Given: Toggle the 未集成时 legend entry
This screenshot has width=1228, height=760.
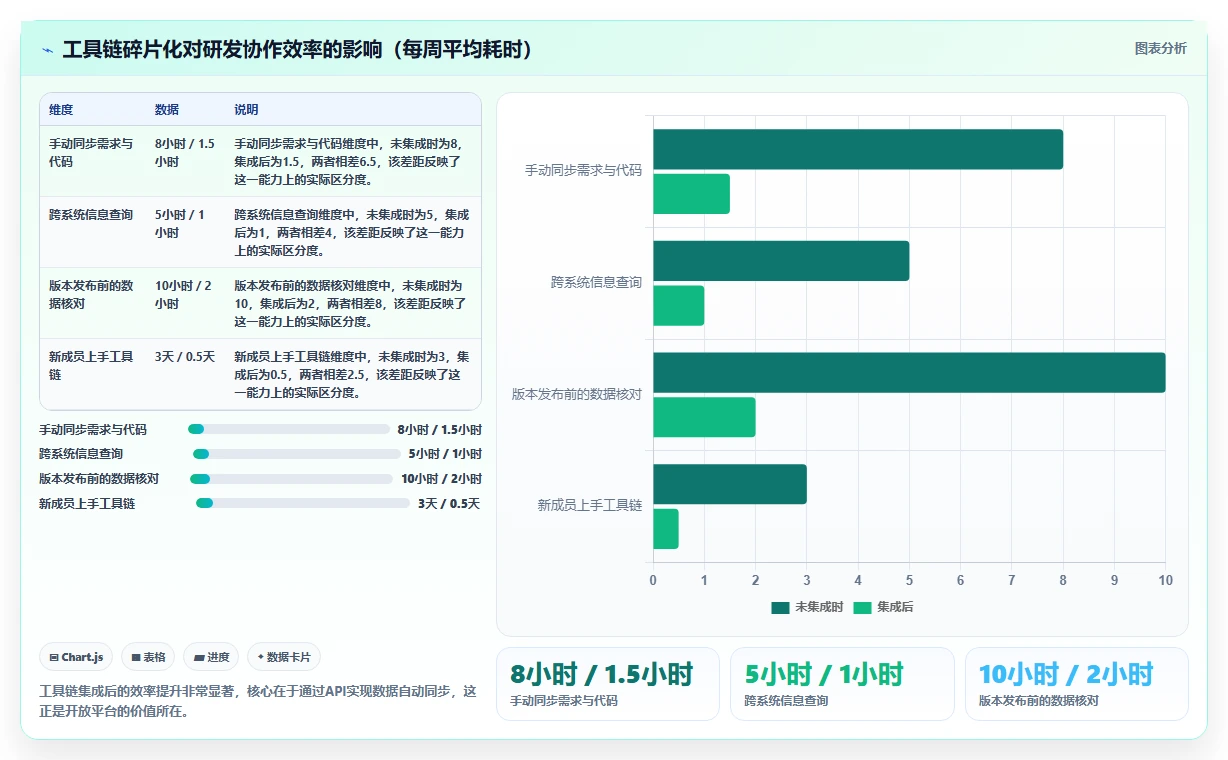Looking at the screenshot, I should (x=807, y=607).
